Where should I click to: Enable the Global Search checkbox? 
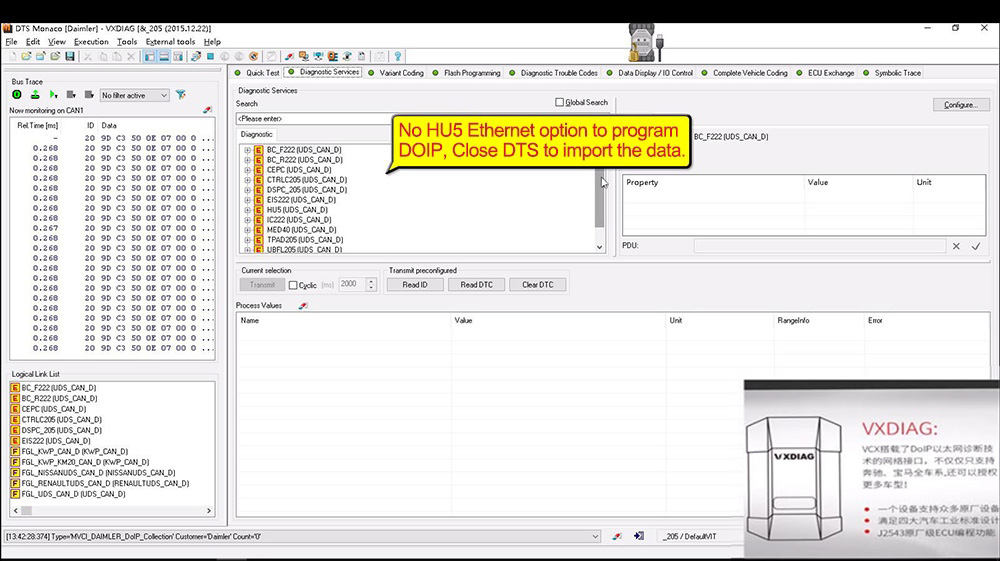point(559,102)
